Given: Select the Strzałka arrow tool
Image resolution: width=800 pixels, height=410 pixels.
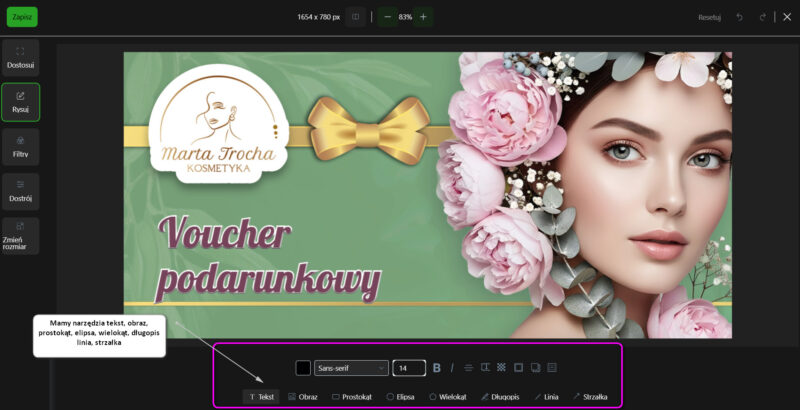Looking at the screenshot, I should click(x=590, y=397).
